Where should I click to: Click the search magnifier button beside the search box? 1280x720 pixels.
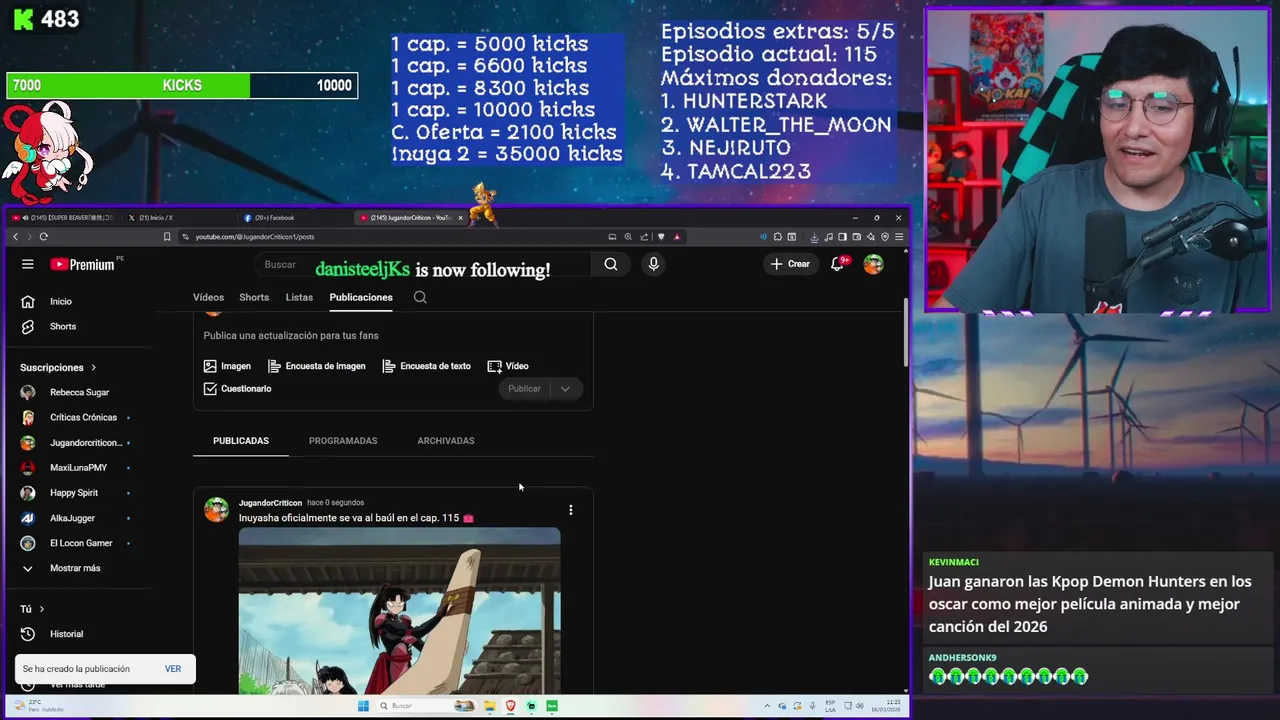pos(610,264)
